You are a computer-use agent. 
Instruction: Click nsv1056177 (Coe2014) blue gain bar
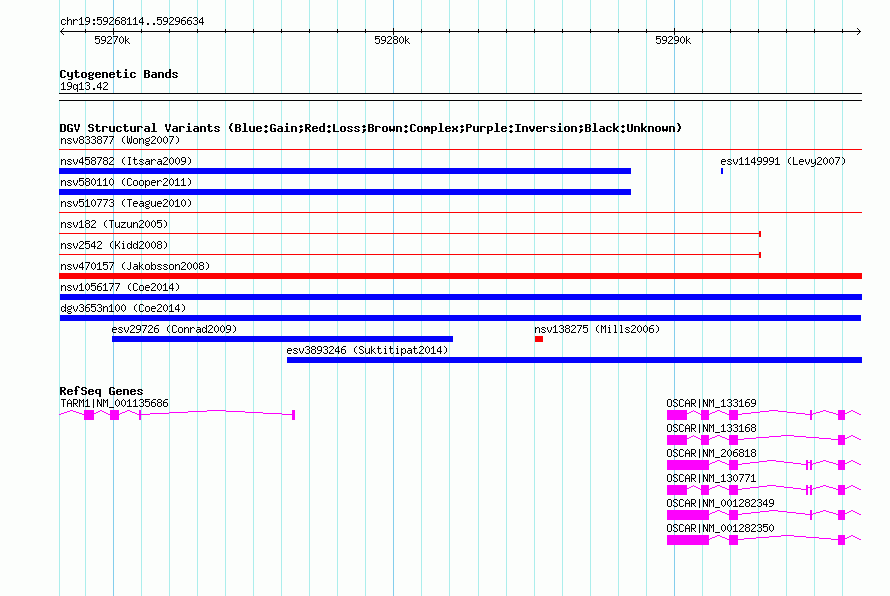[461, 297]
